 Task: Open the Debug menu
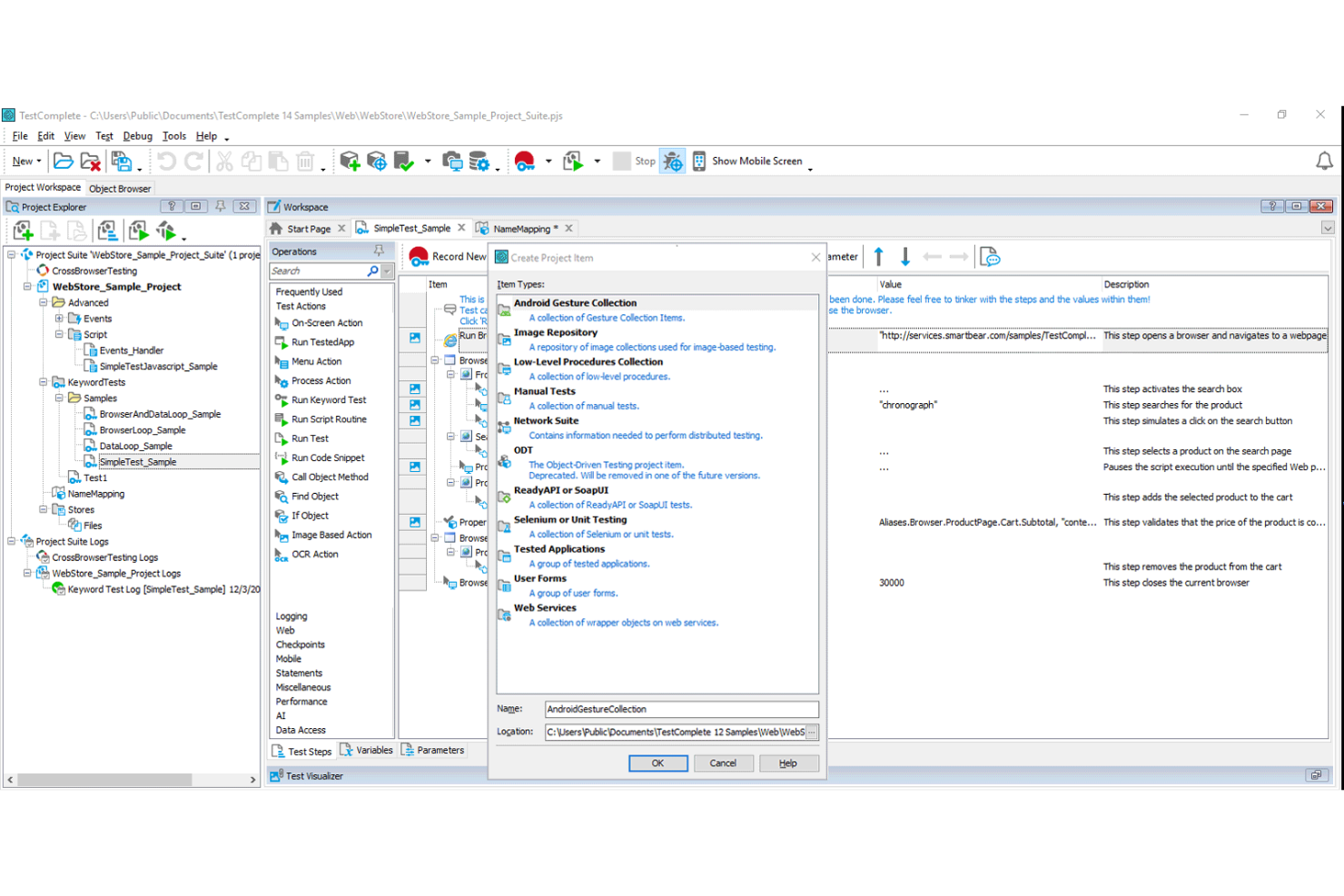(137, 136)
